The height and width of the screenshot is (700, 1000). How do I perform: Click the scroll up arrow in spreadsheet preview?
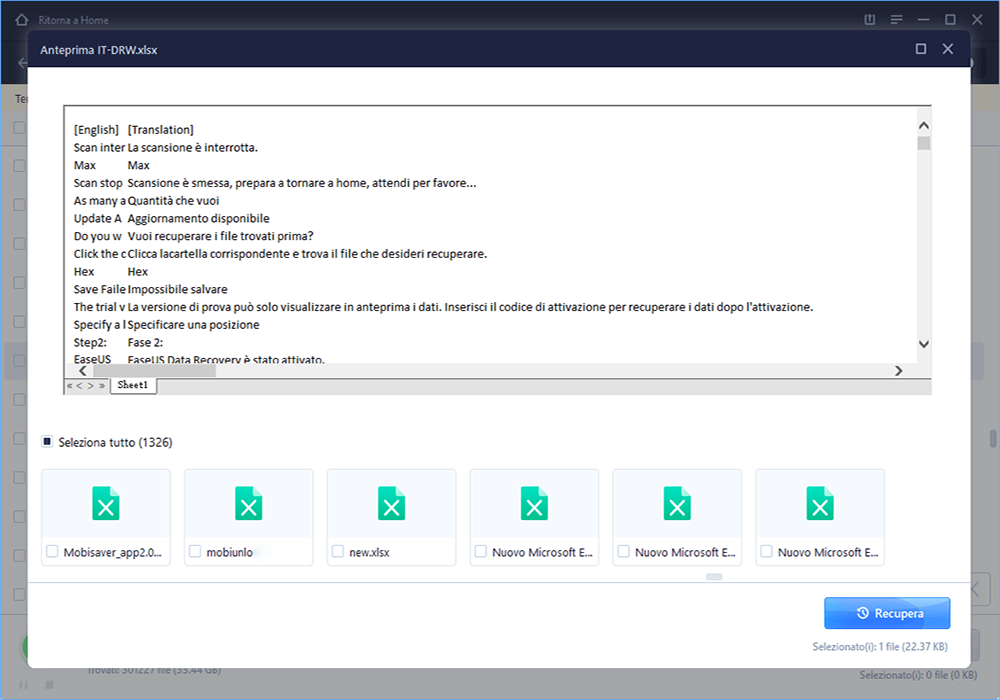tap(923, 126)
